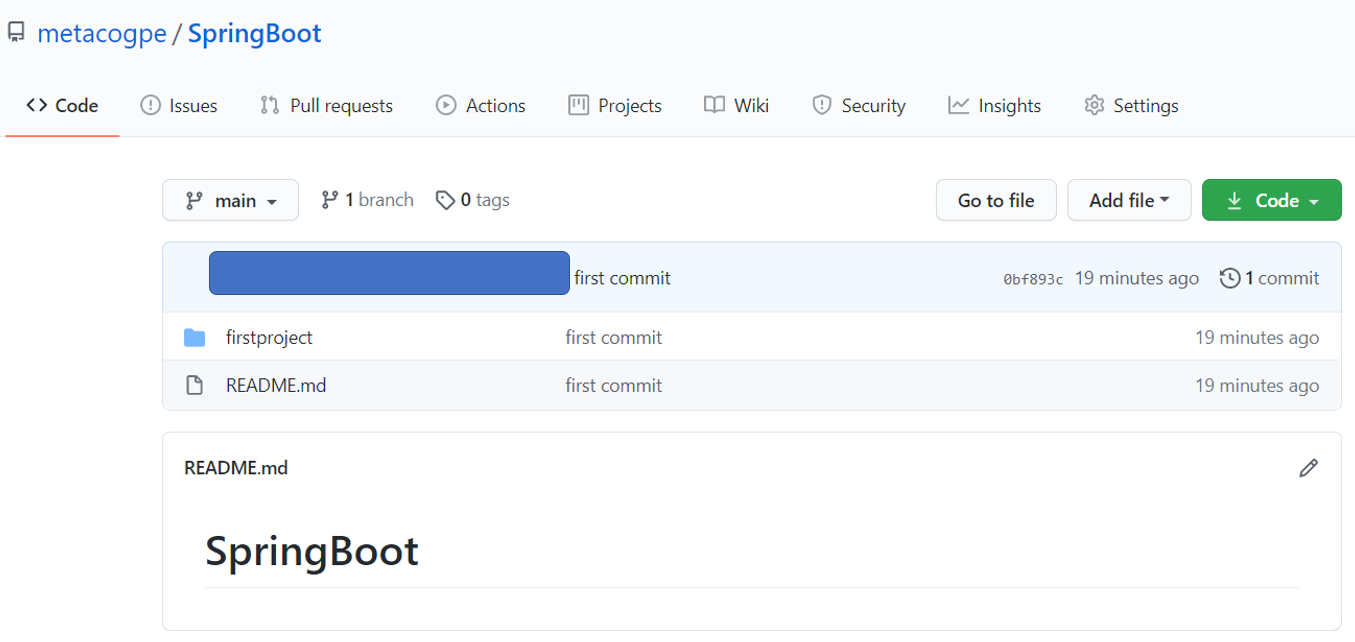Go to the Pull requests tab
The height and width of the screenshot is (642, 1355).
tap(327, 105)
